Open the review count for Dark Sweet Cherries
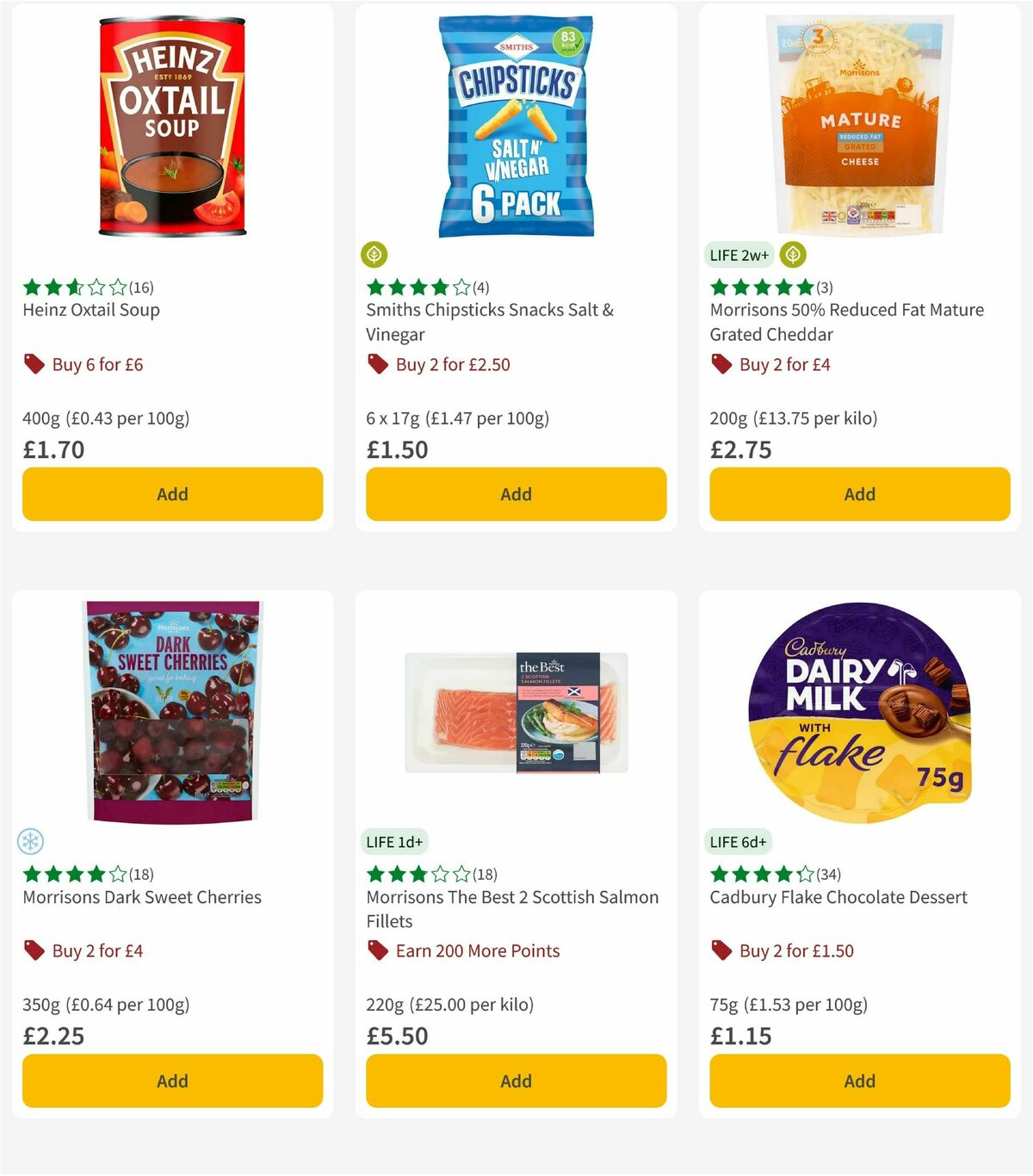Screen dimensions: 1033x1176 click(142, 873)
